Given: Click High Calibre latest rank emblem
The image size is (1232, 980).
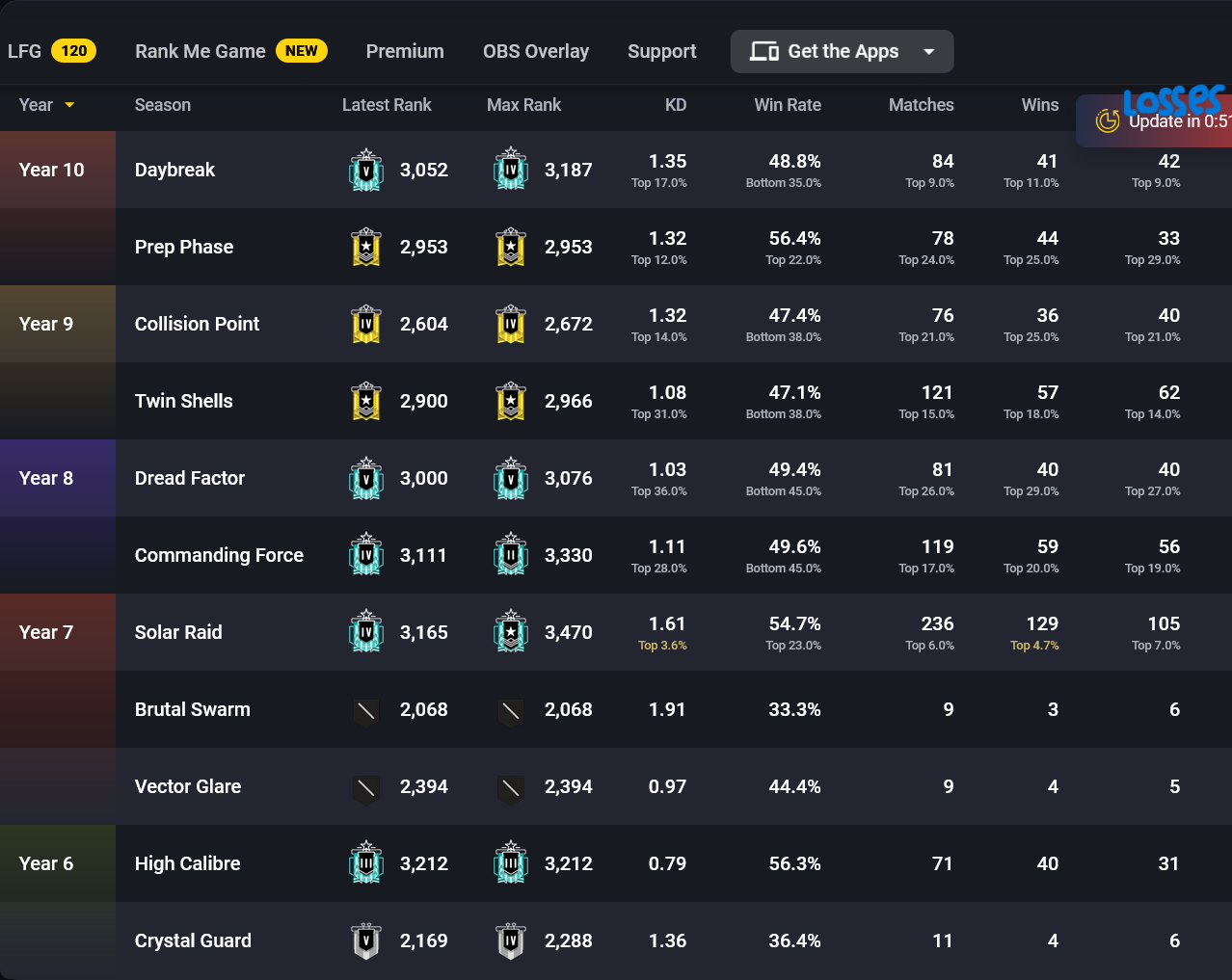Looking at the screenshot, I should coord(366,863).
